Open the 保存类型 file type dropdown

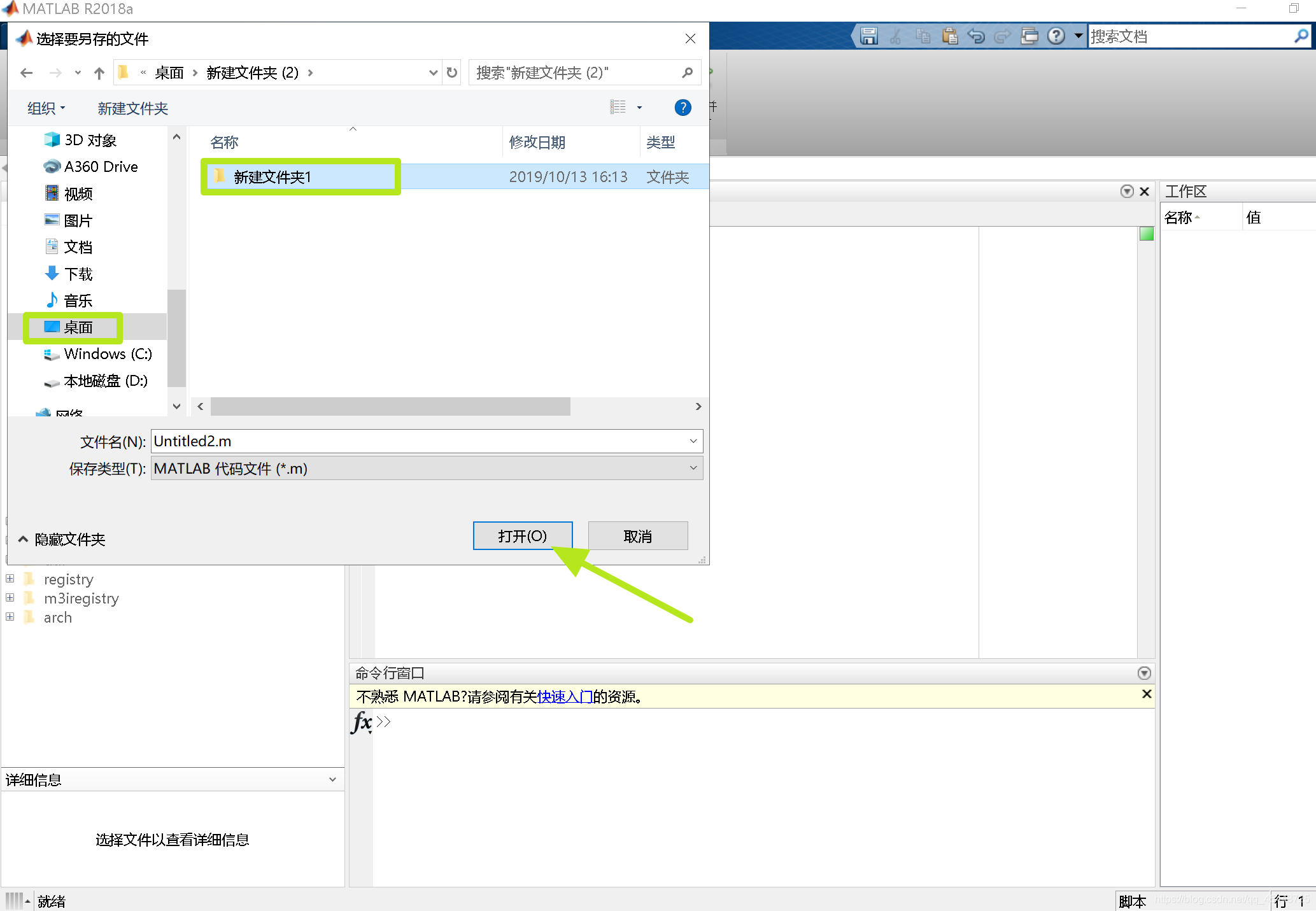tap(693, 469)
